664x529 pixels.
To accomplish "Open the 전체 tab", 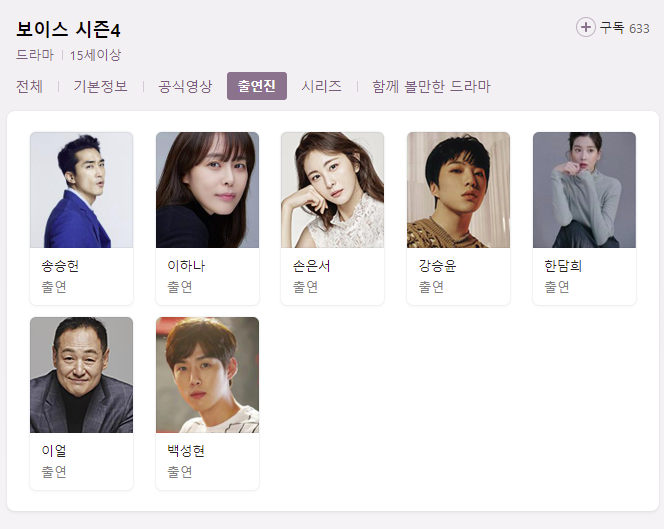I will pos(29,86).
